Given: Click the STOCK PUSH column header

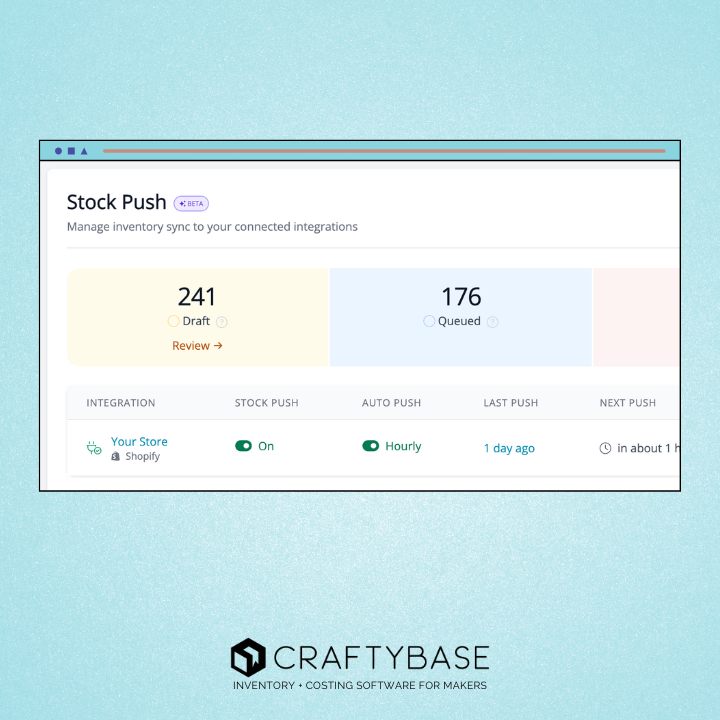Looking at the screenshot, I should coord(266,403).
